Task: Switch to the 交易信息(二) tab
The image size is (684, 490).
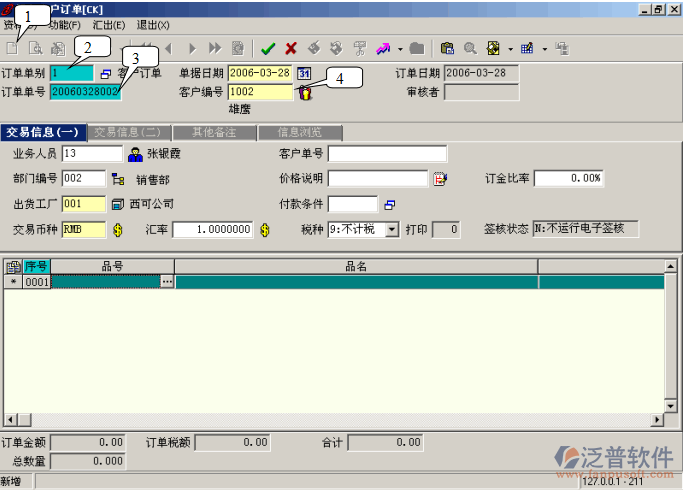Action: (x=130, y=133)
